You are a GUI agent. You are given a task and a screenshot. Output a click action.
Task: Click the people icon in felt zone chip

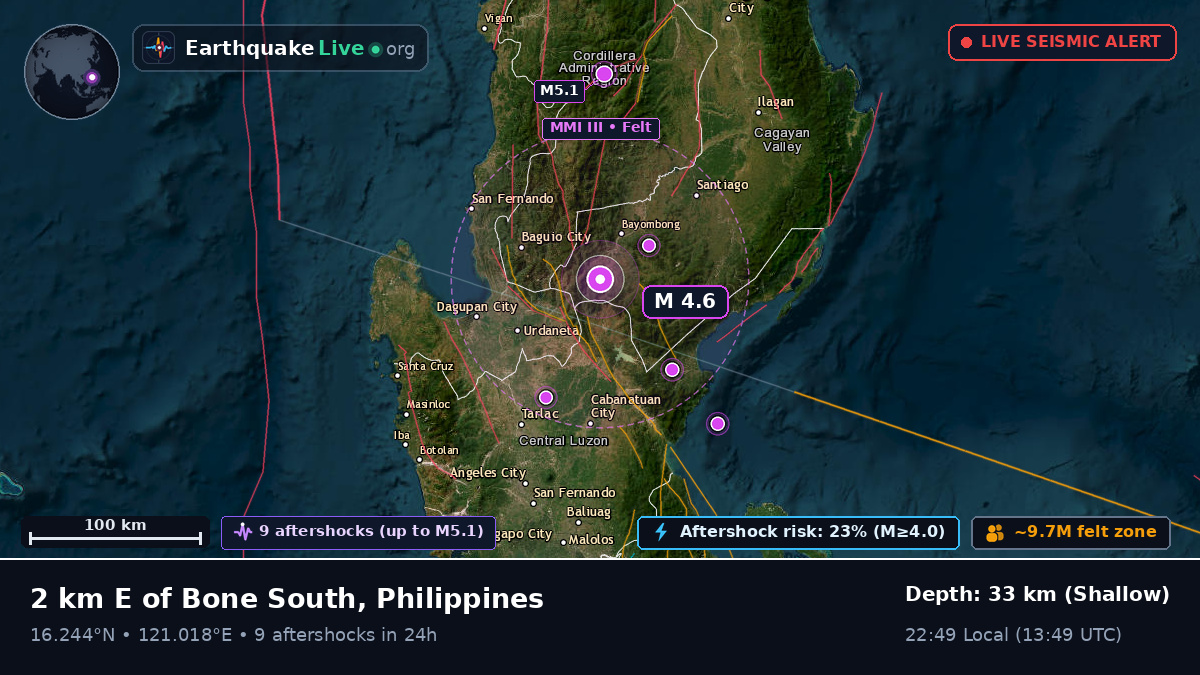pos(995,533)
